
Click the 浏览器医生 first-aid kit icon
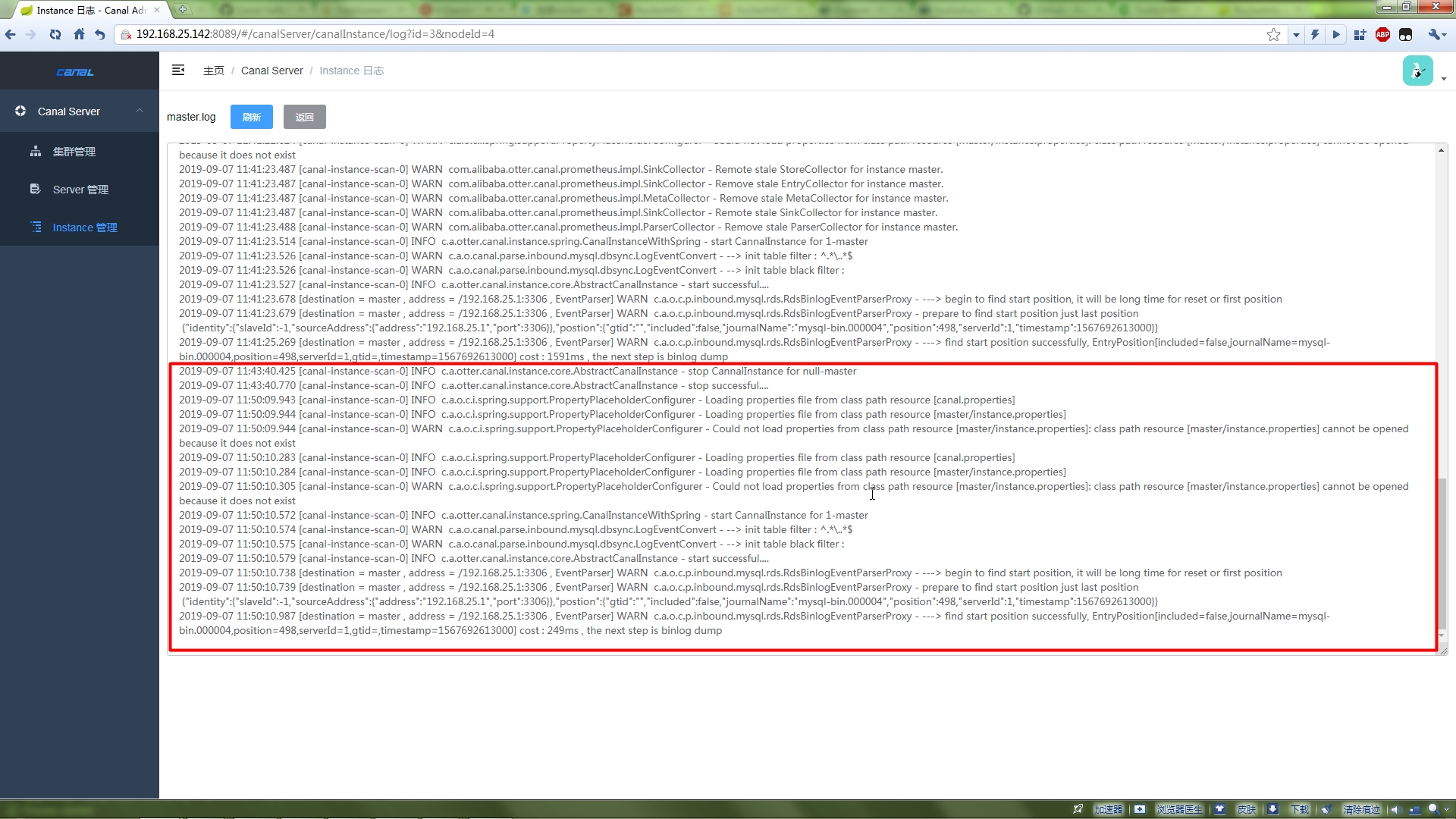click(1139, 809)
